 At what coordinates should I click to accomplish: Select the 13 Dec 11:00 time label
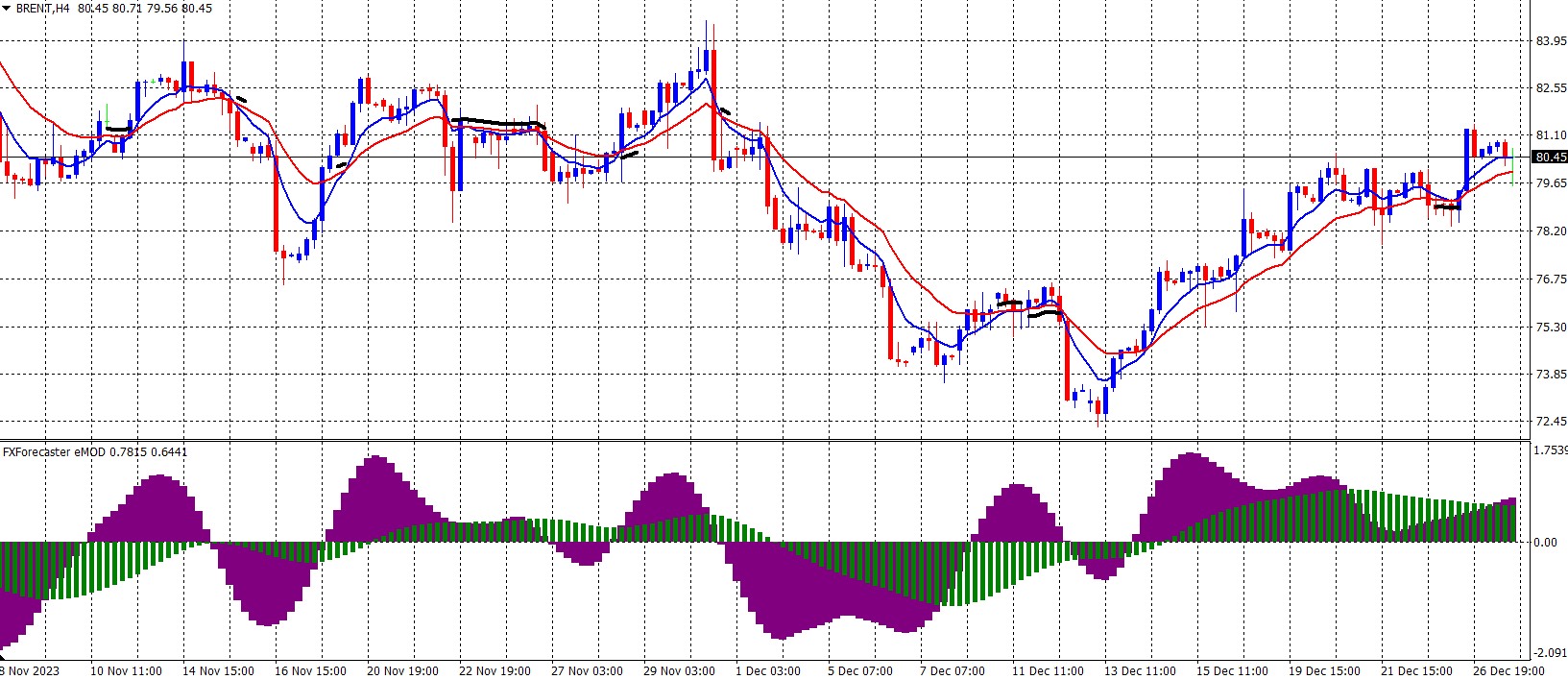(1140, 670)
